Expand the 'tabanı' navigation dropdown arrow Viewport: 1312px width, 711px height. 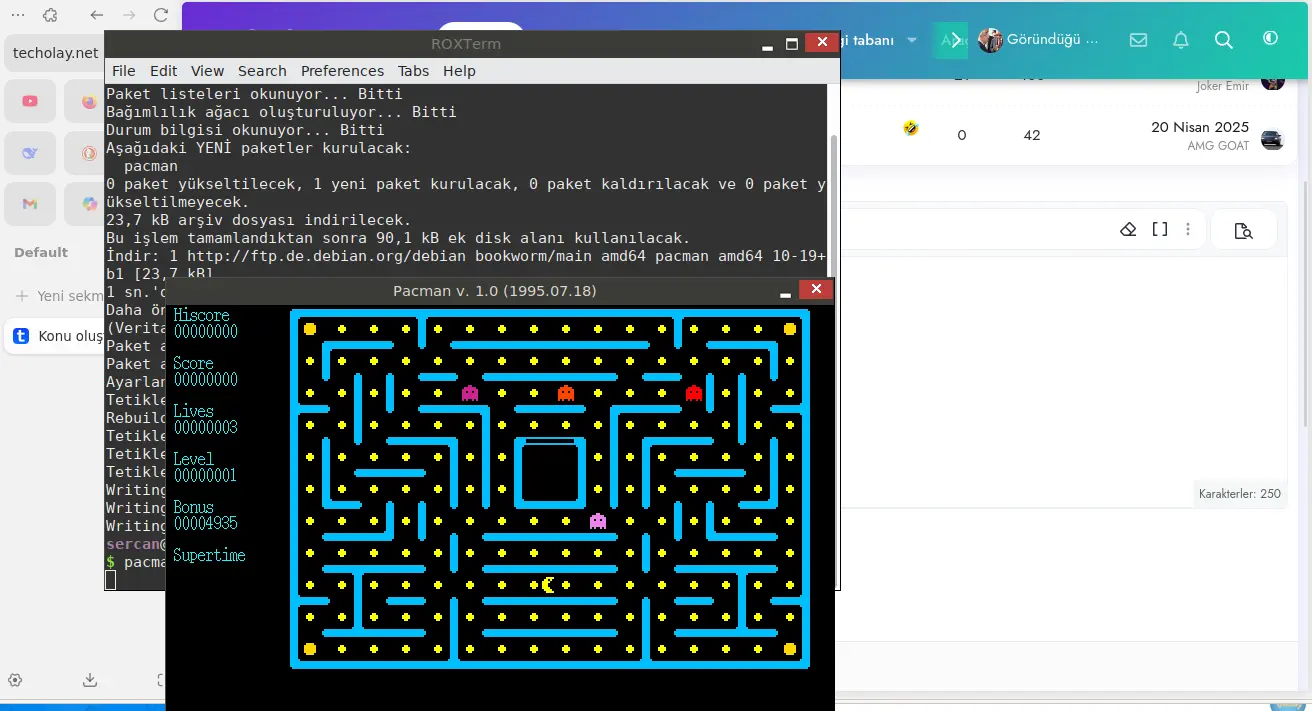pyautogui.click(x=911, y=40)
